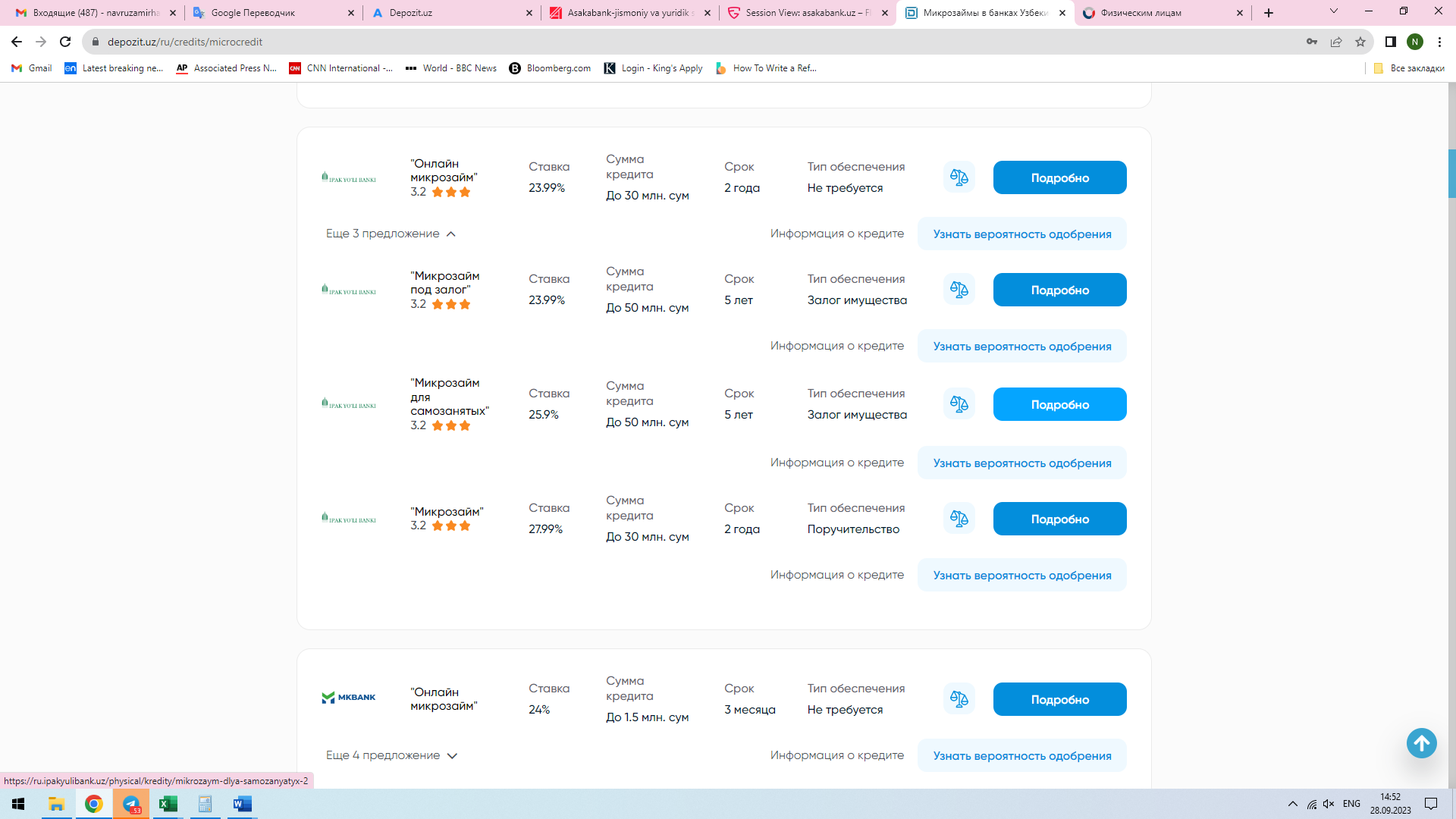Go back with the browser back arrow

click(17, 42)
